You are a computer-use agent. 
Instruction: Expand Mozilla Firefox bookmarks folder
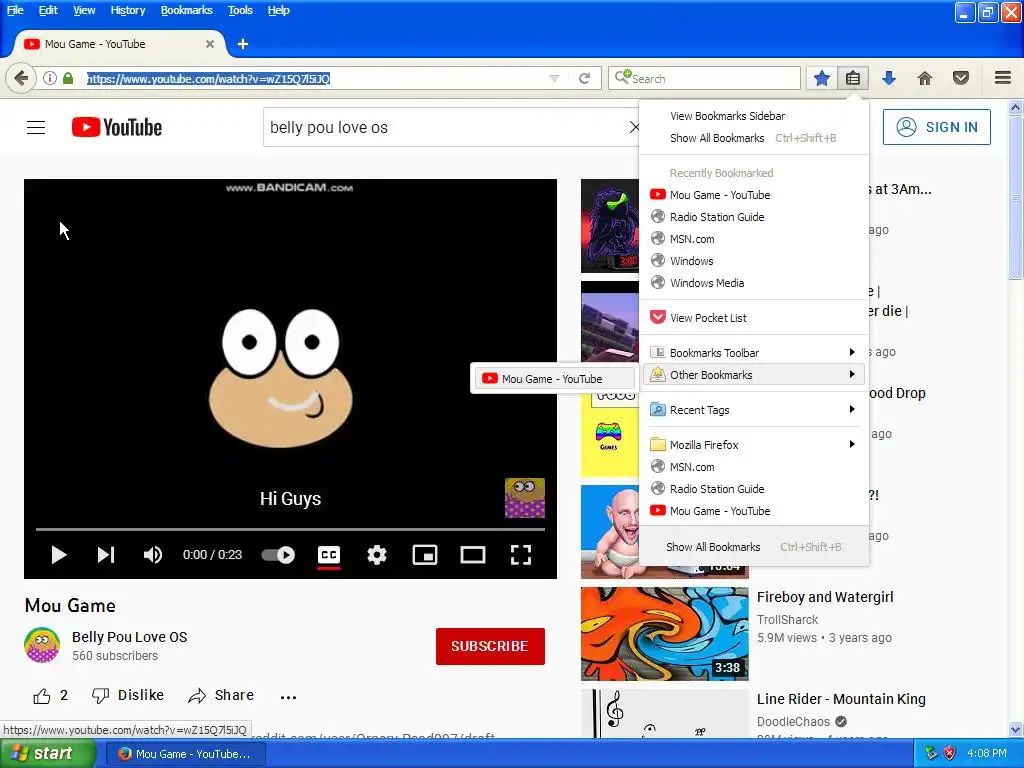coord(754,445)
